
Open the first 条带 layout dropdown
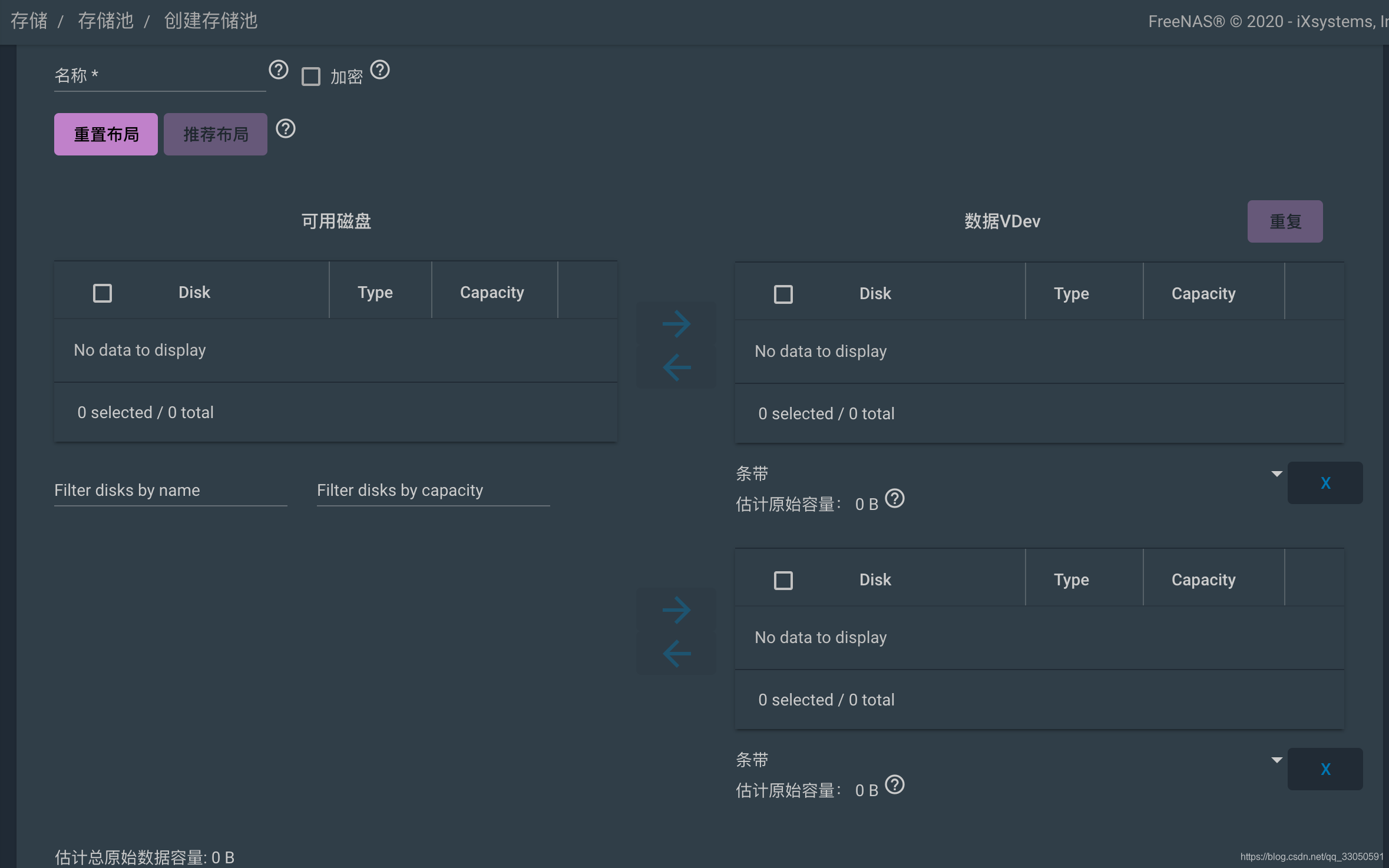click(x=1276, y=473)
